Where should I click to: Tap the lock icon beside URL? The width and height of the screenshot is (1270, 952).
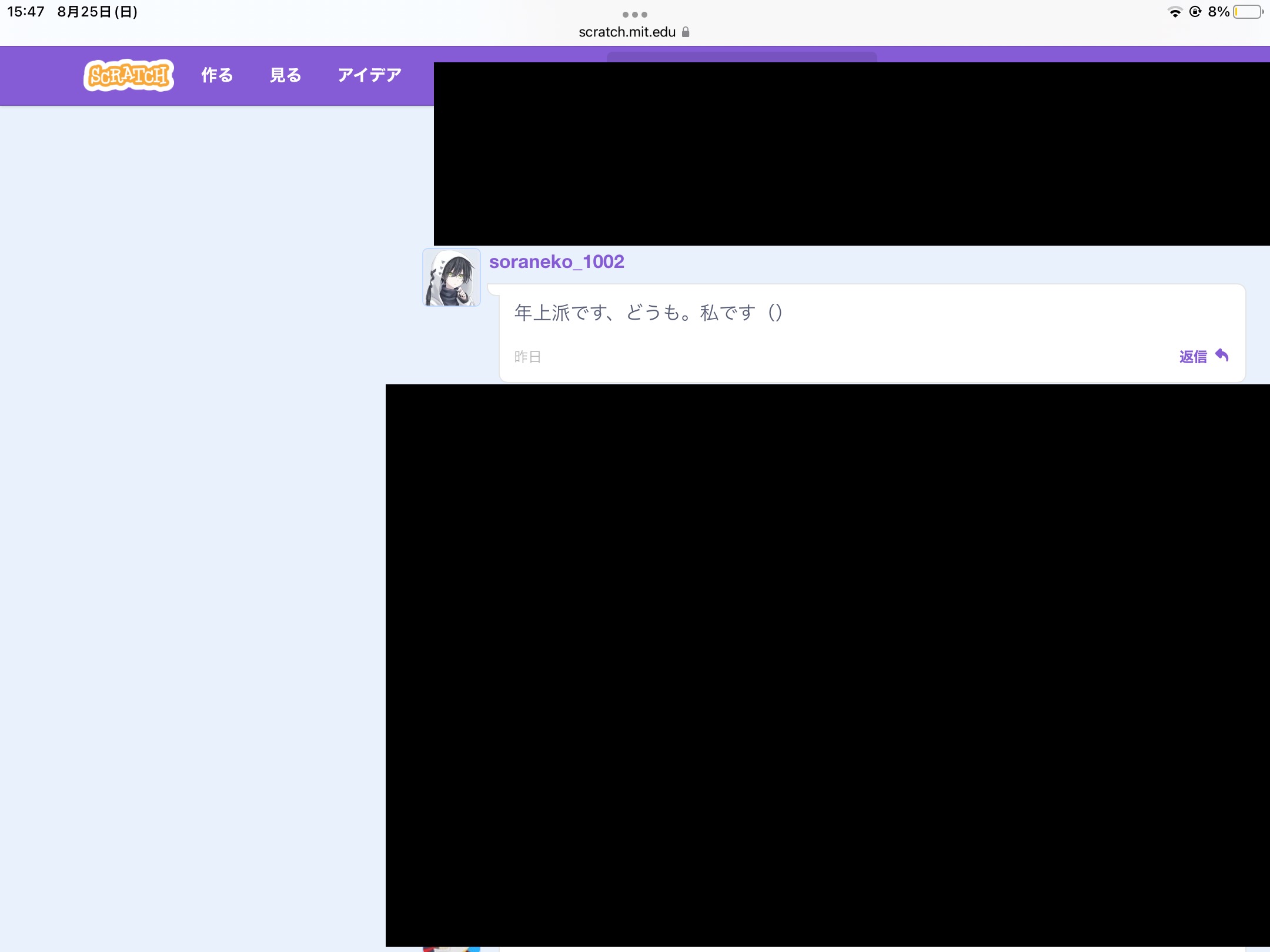686,32
